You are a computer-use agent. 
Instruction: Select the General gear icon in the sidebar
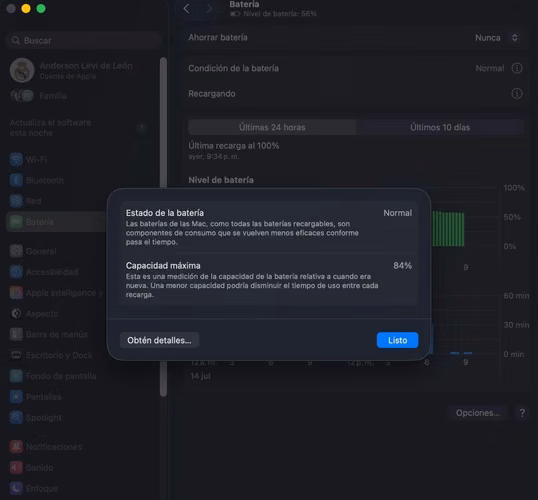pos(16,251)
